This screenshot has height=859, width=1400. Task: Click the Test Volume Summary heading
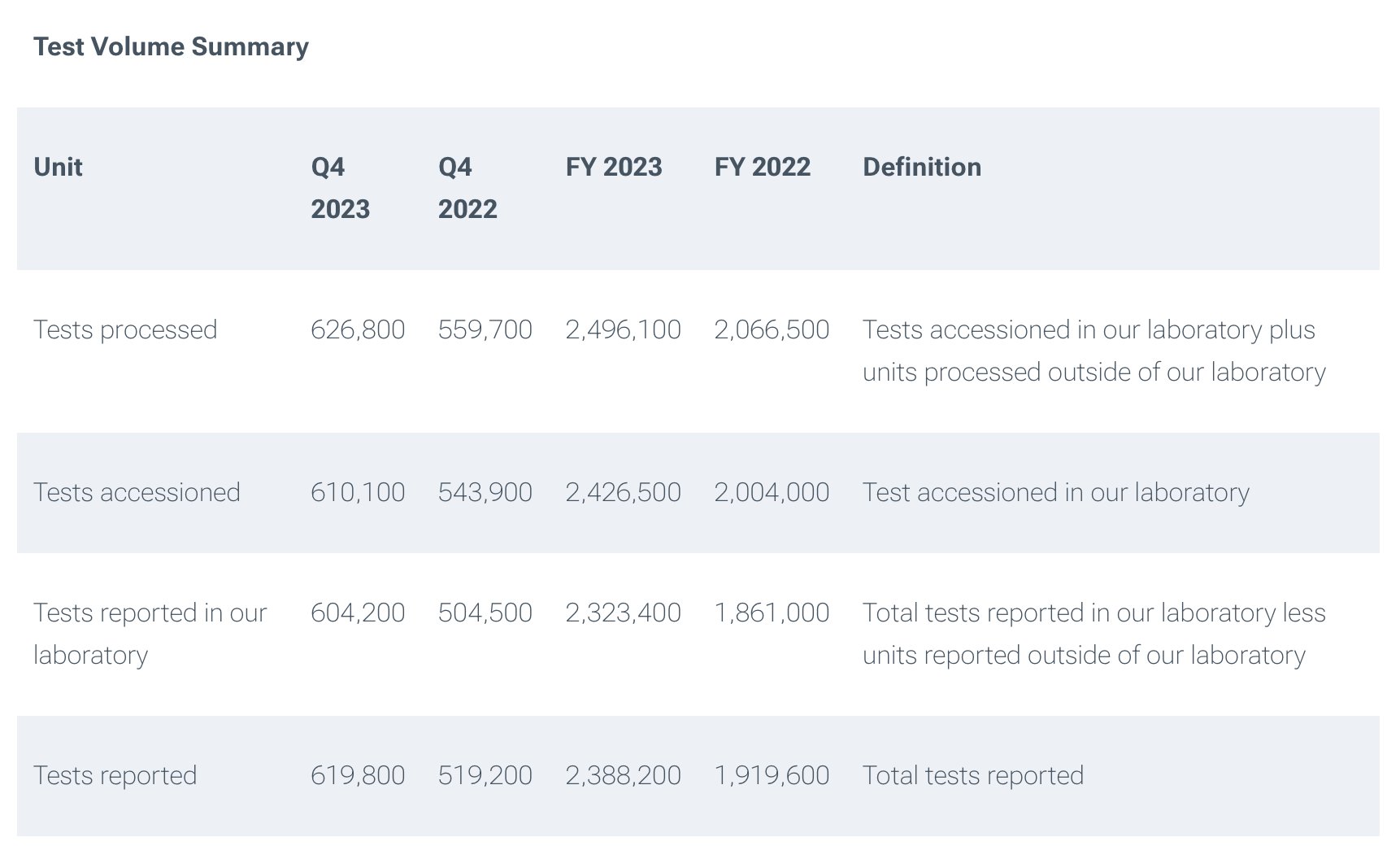point(171,46)
